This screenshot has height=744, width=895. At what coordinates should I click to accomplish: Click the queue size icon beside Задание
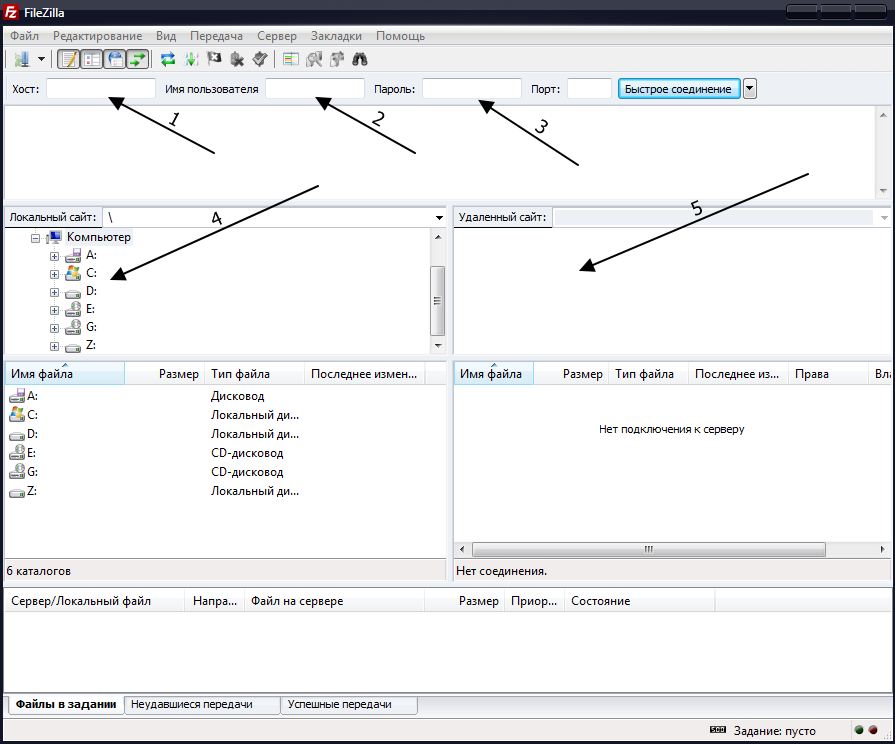(x=717, y=730)
